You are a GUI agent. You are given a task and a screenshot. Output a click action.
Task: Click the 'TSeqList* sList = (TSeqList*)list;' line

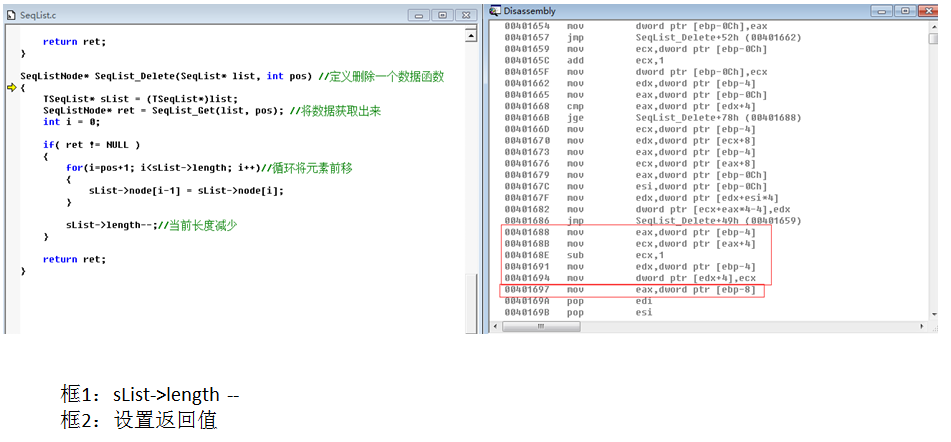(141, 99)
